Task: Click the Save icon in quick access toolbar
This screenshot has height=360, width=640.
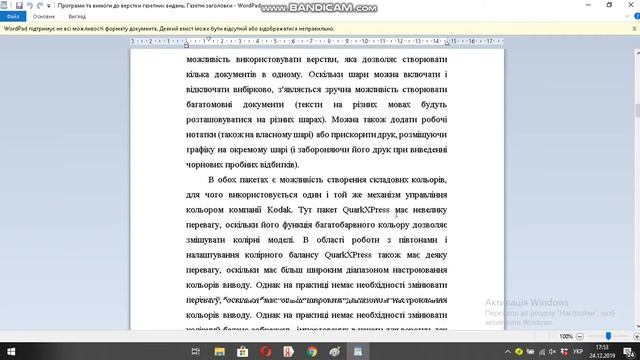Action: 19,5
